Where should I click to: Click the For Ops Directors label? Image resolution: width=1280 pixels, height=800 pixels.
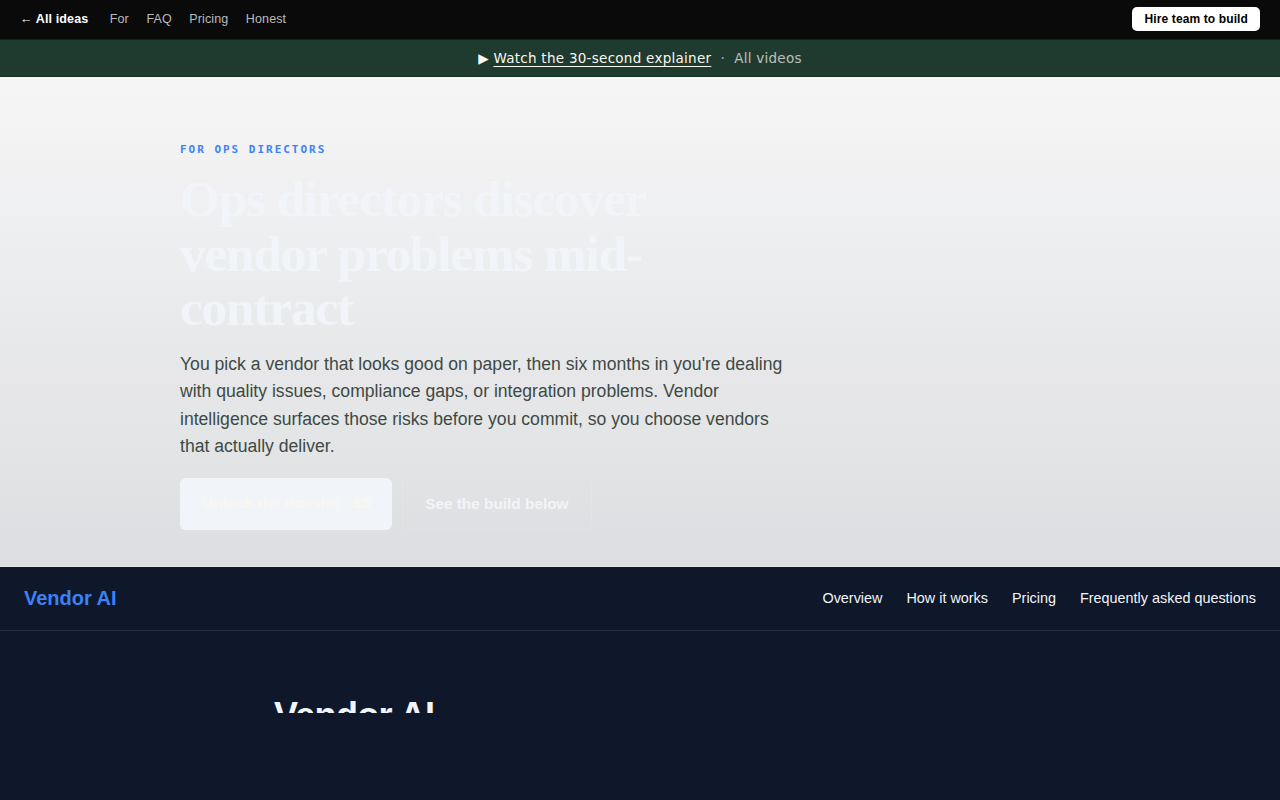click(x=253, y=149)
